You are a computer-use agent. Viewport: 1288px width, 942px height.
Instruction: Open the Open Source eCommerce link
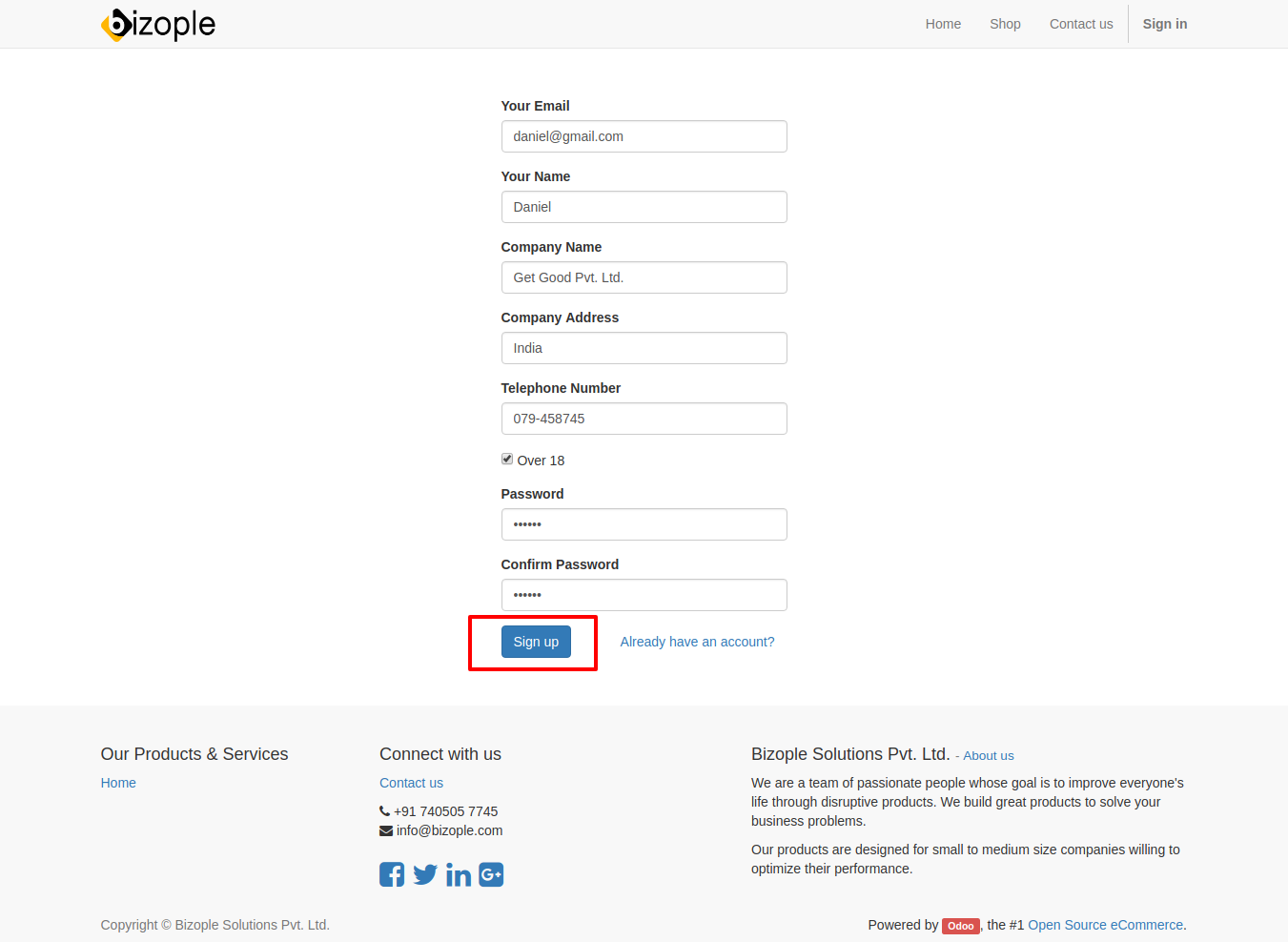[x=1105, y=925]
